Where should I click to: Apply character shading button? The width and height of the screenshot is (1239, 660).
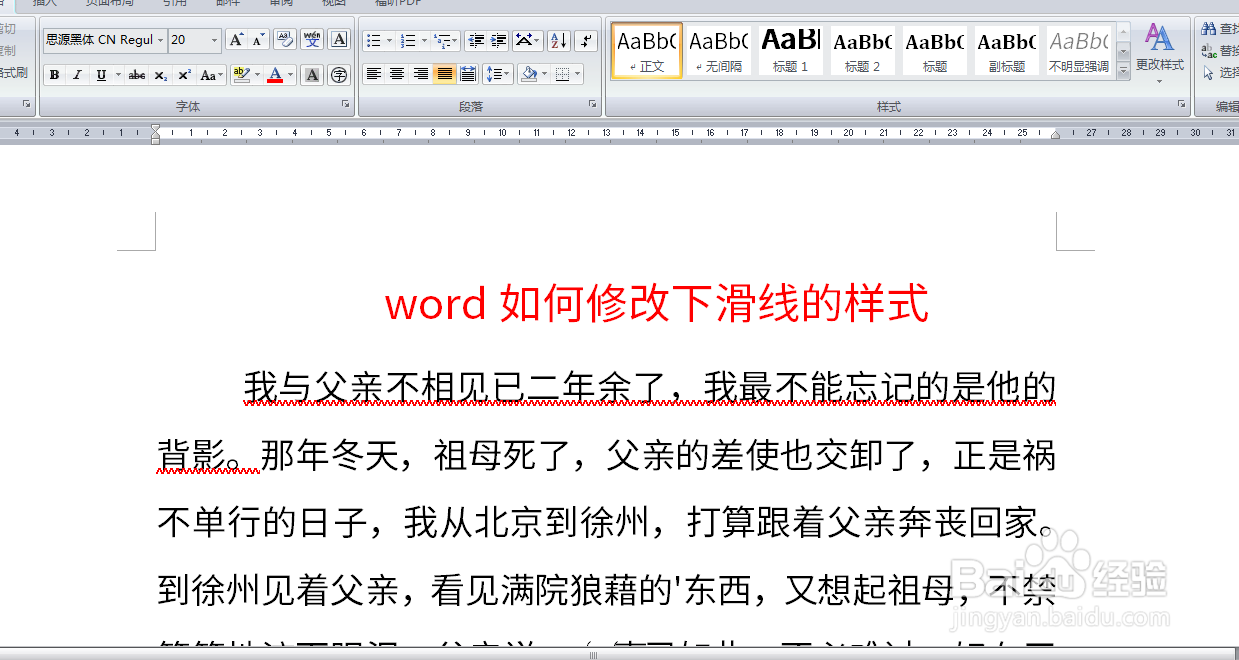click(x=313, y=75)
